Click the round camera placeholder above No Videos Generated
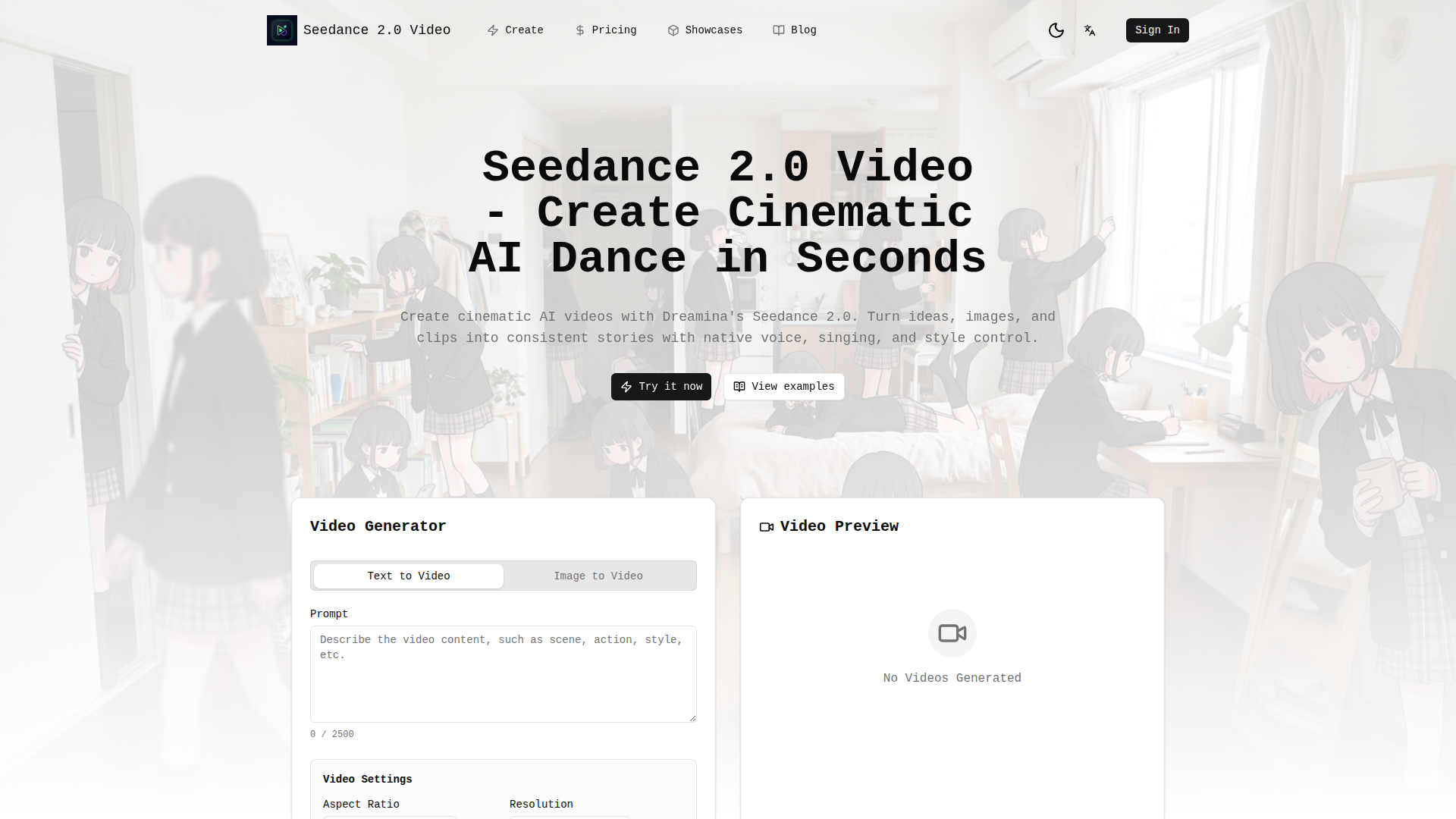 (x=952, y=633)
